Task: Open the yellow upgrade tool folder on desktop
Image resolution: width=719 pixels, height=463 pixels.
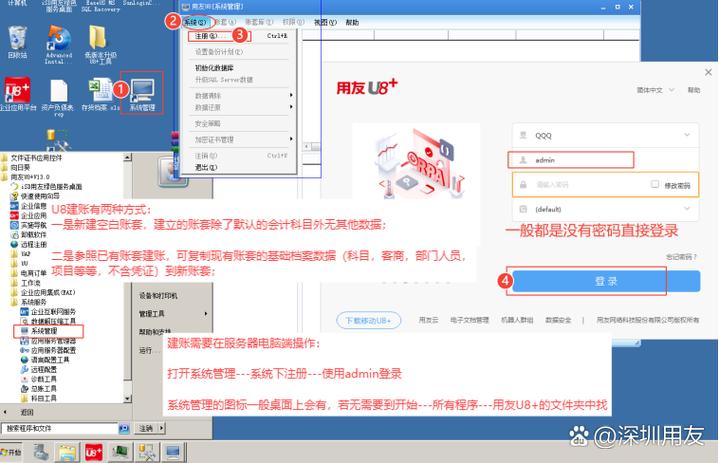Action: [x=99, y=44]
